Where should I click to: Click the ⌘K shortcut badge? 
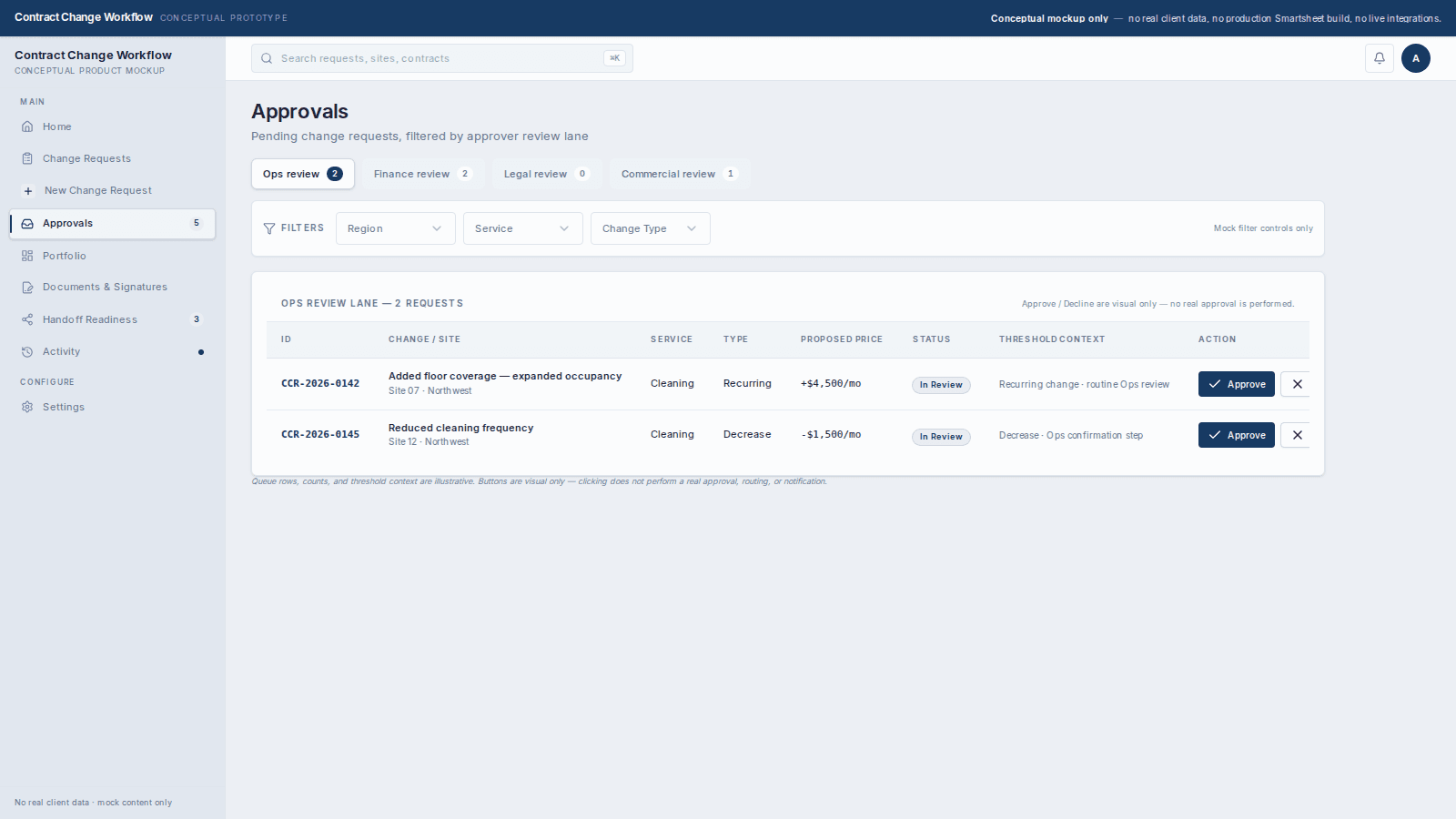(x=614, y=58)
